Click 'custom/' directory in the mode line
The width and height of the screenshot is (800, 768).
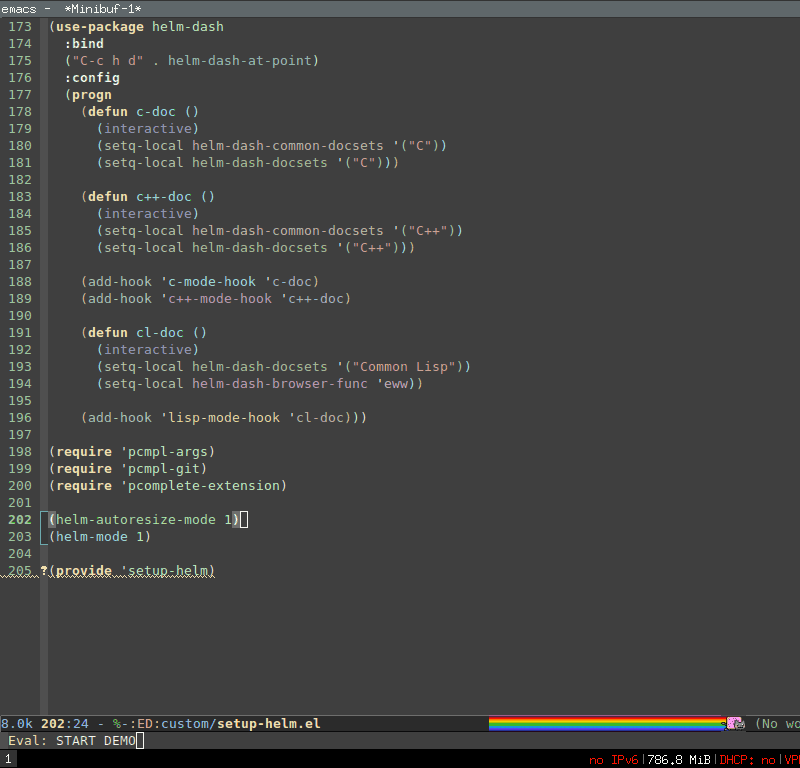188,724
